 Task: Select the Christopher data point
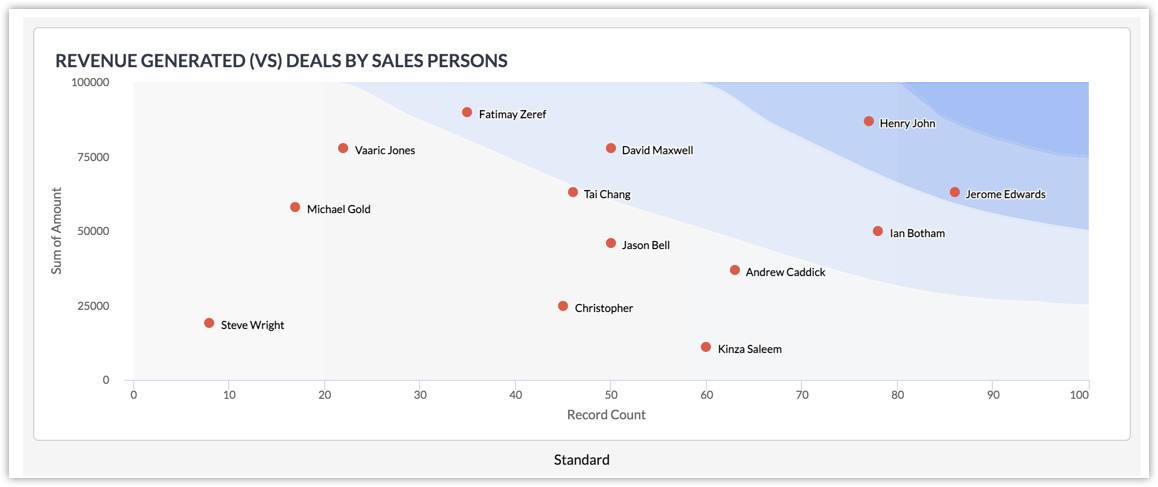pos(563,306)
